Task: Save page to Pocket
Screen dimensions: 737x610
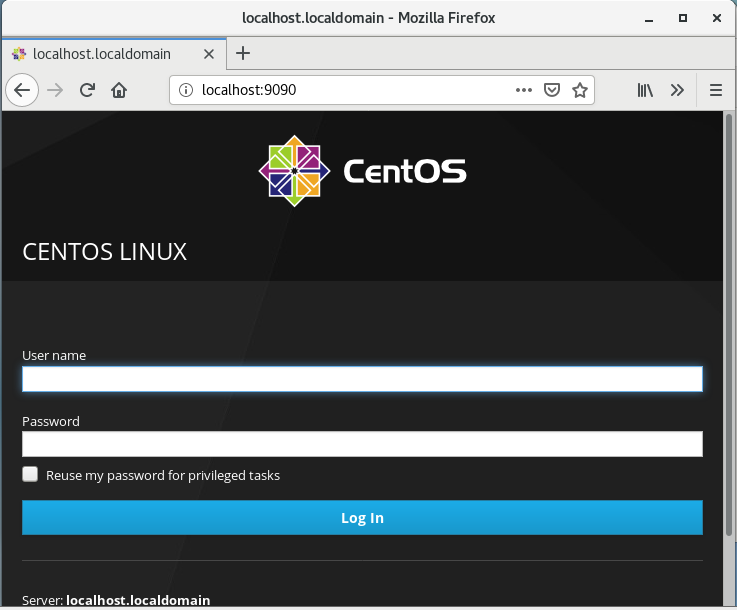Action: [551, 90]
